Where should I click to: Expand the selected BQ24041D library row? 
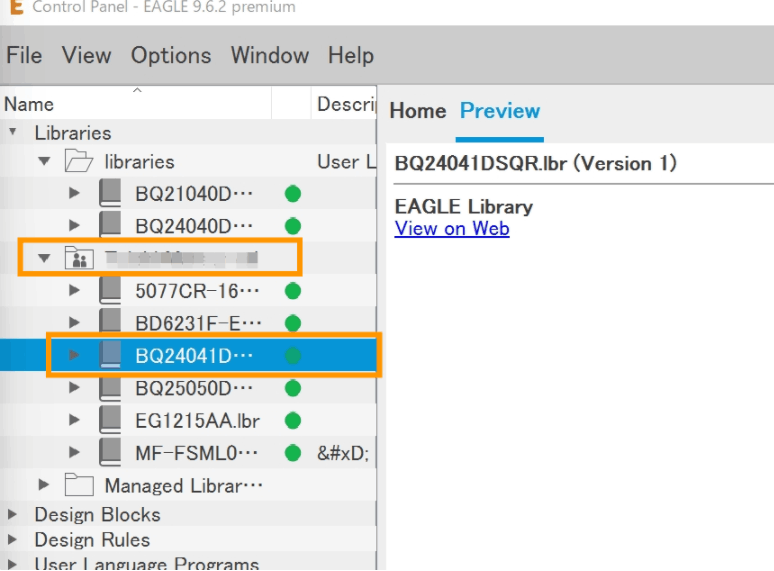coord(74,355)
